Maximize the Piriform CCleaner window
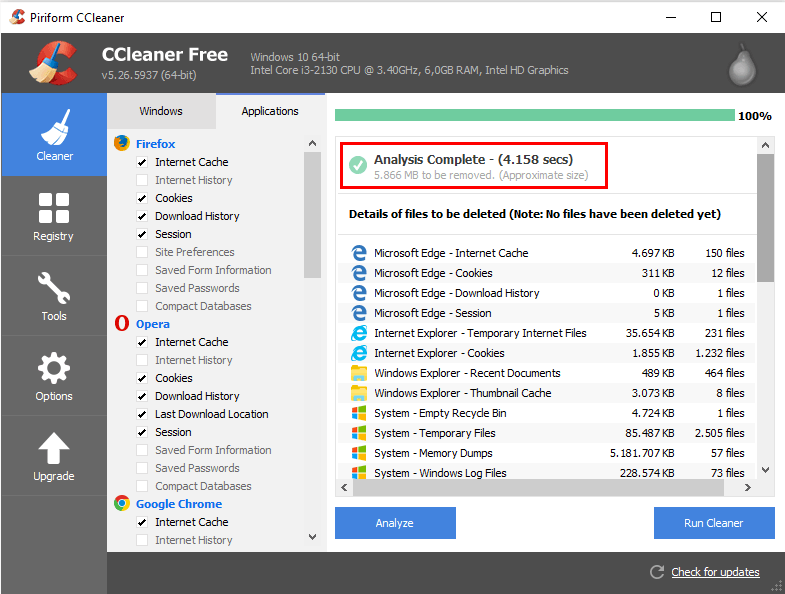Image resolution: width=785 pixels, height=594 pixels. [716, 17]
